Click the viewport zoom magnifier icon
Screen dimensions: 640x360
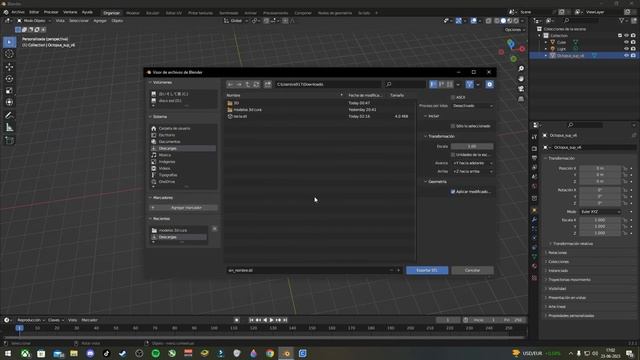coord(521,69)
